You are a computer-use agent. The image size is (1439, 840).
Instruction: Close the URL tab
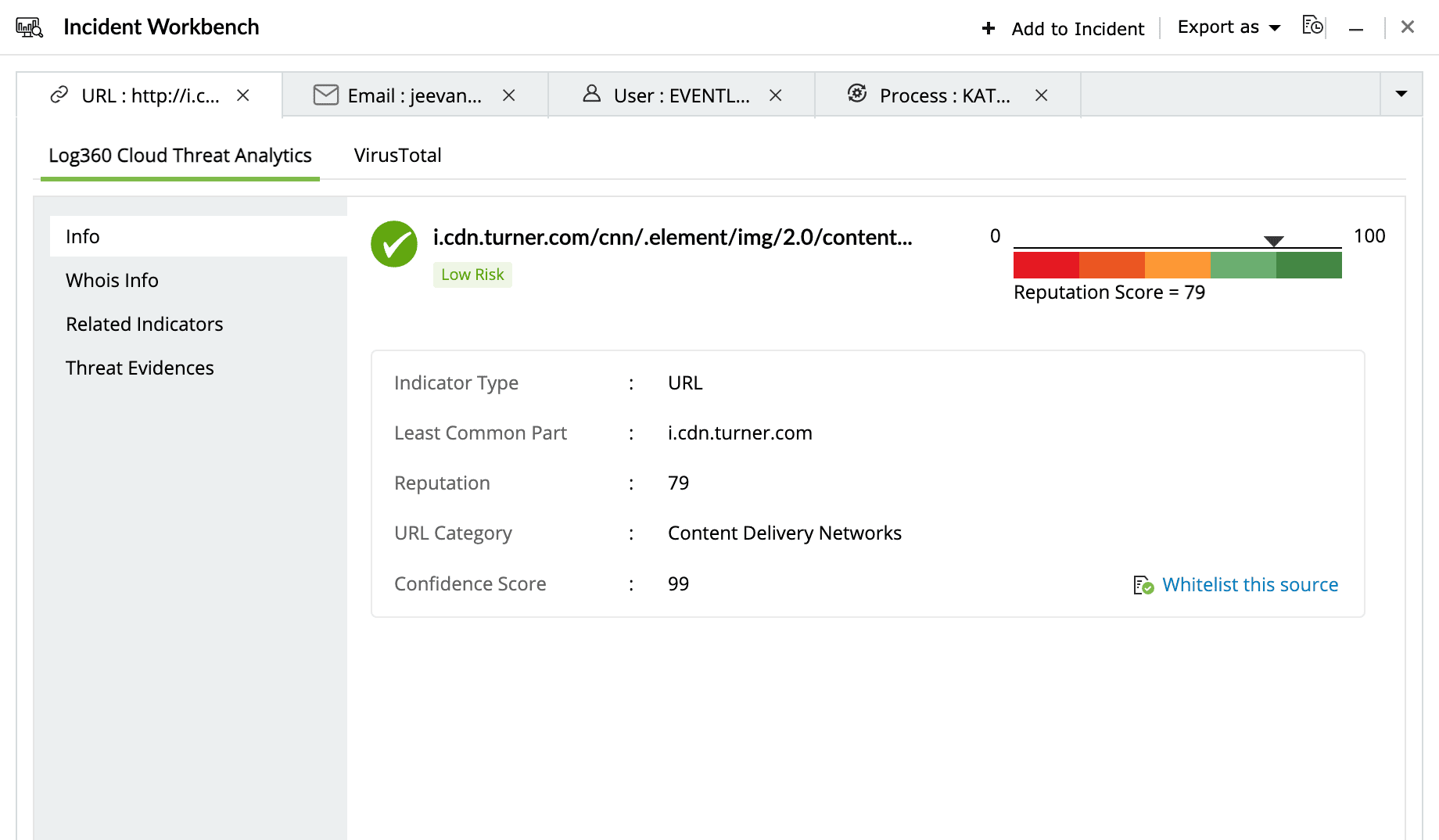pyautogui.click(x=243, y=95)
